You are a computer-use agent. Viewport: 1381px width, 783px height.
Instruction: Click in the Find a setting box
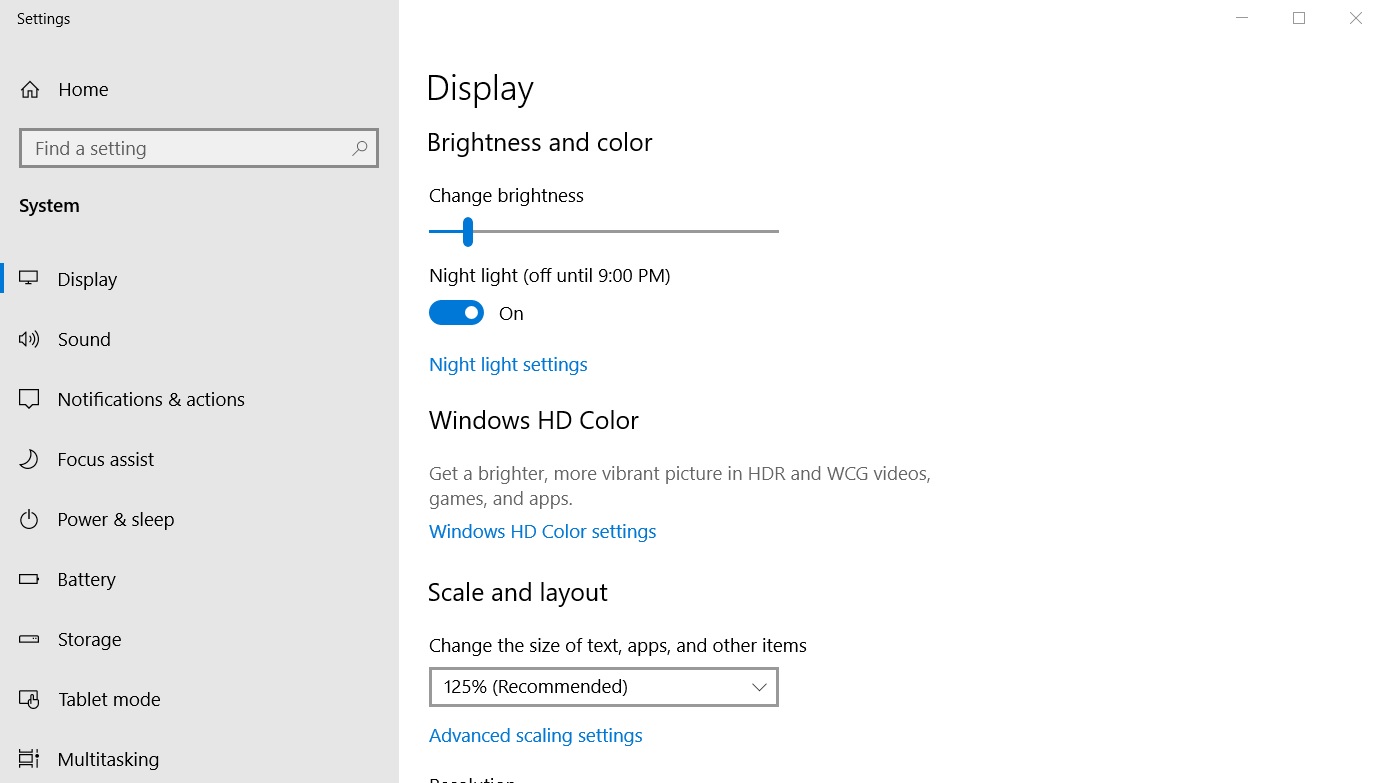(199, 148)
